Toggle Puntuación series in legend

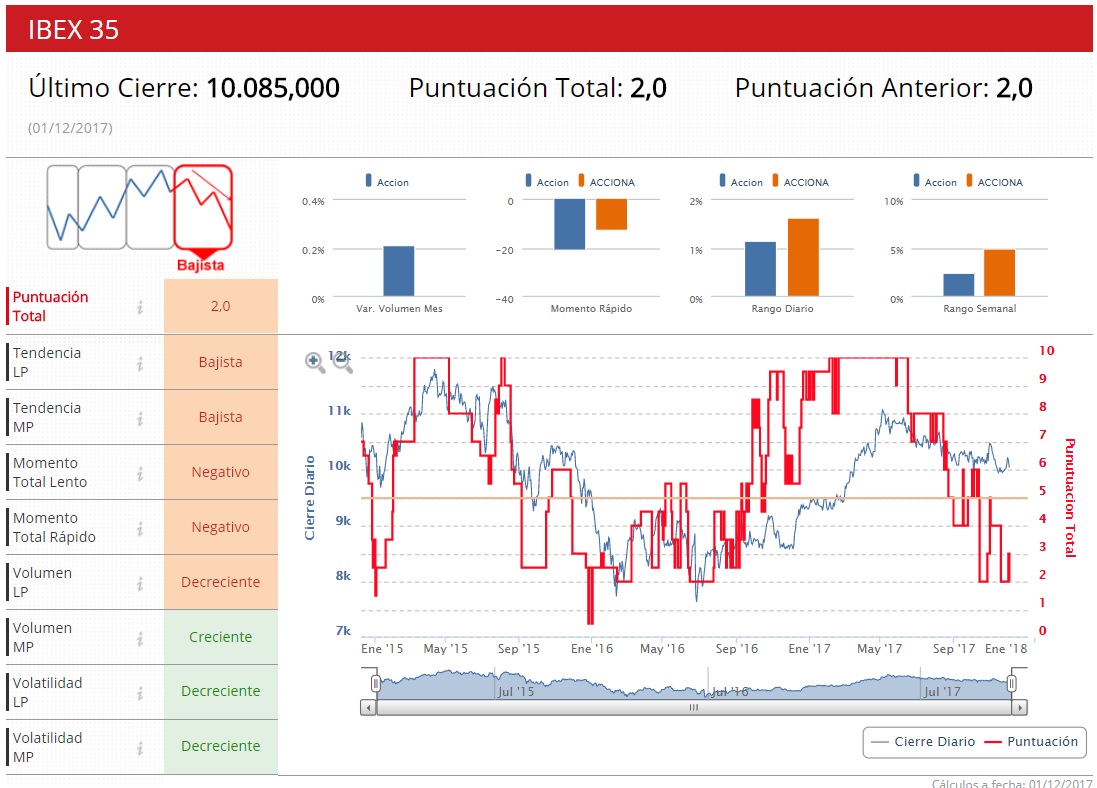point(1031,742)
